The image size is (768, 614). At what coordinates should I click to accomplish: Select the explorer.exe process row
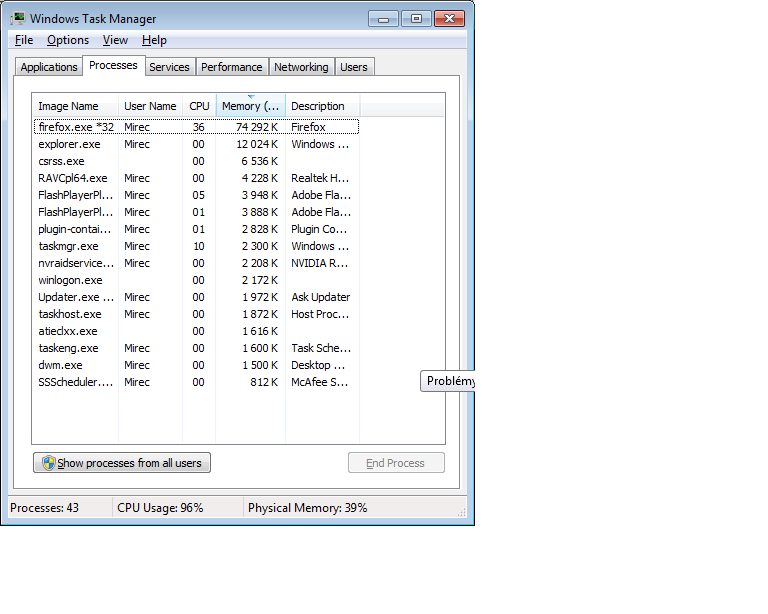tap(196, 144)
